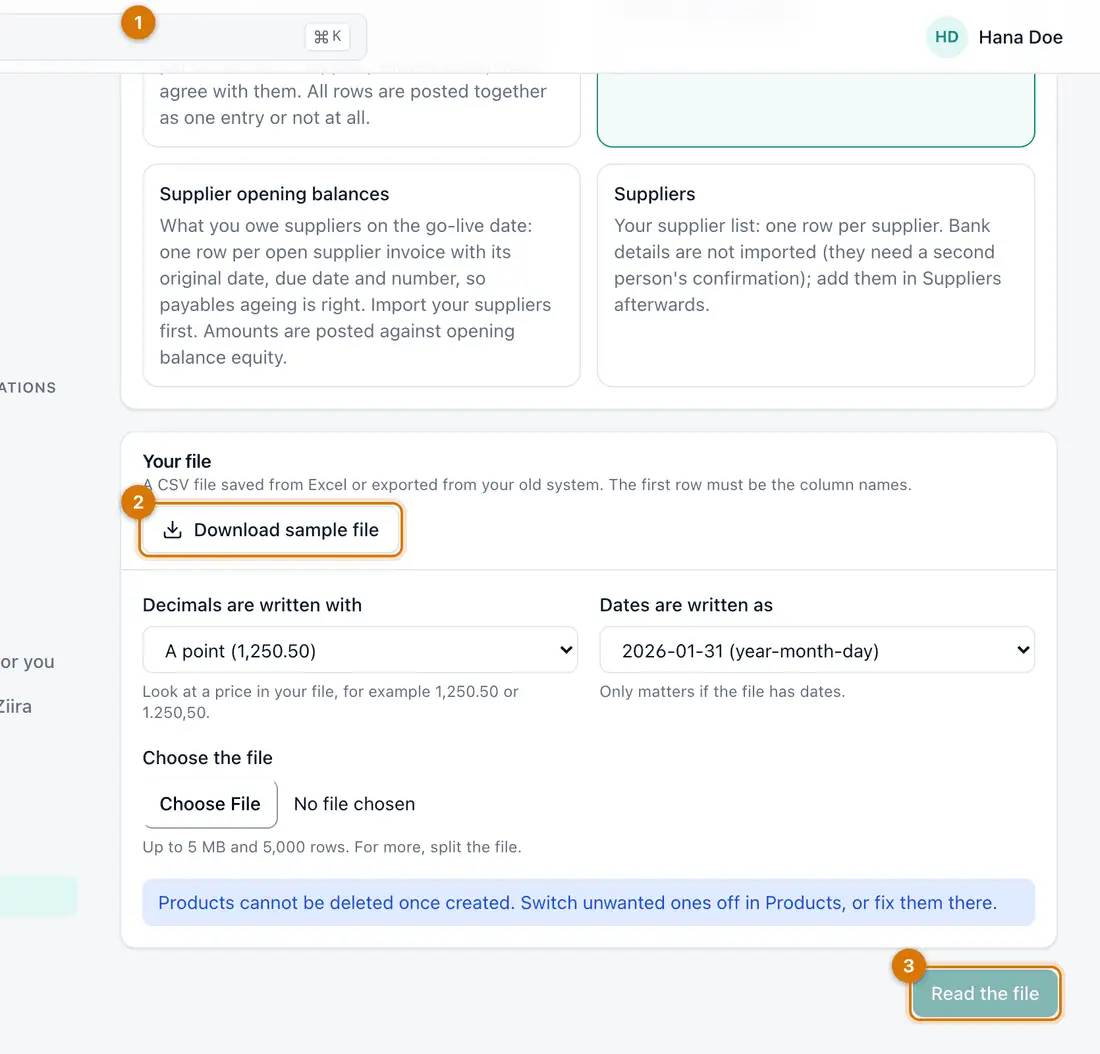Click the 'No file chosen' text
Viewport: 1100px width, 1054px height.
354,803
